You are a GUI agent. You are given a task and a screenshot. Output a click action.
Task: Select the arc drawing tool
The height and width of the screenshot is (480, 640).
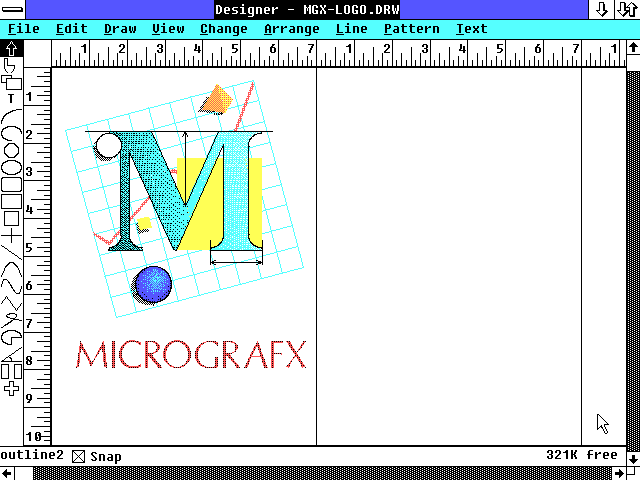point(11,116)
